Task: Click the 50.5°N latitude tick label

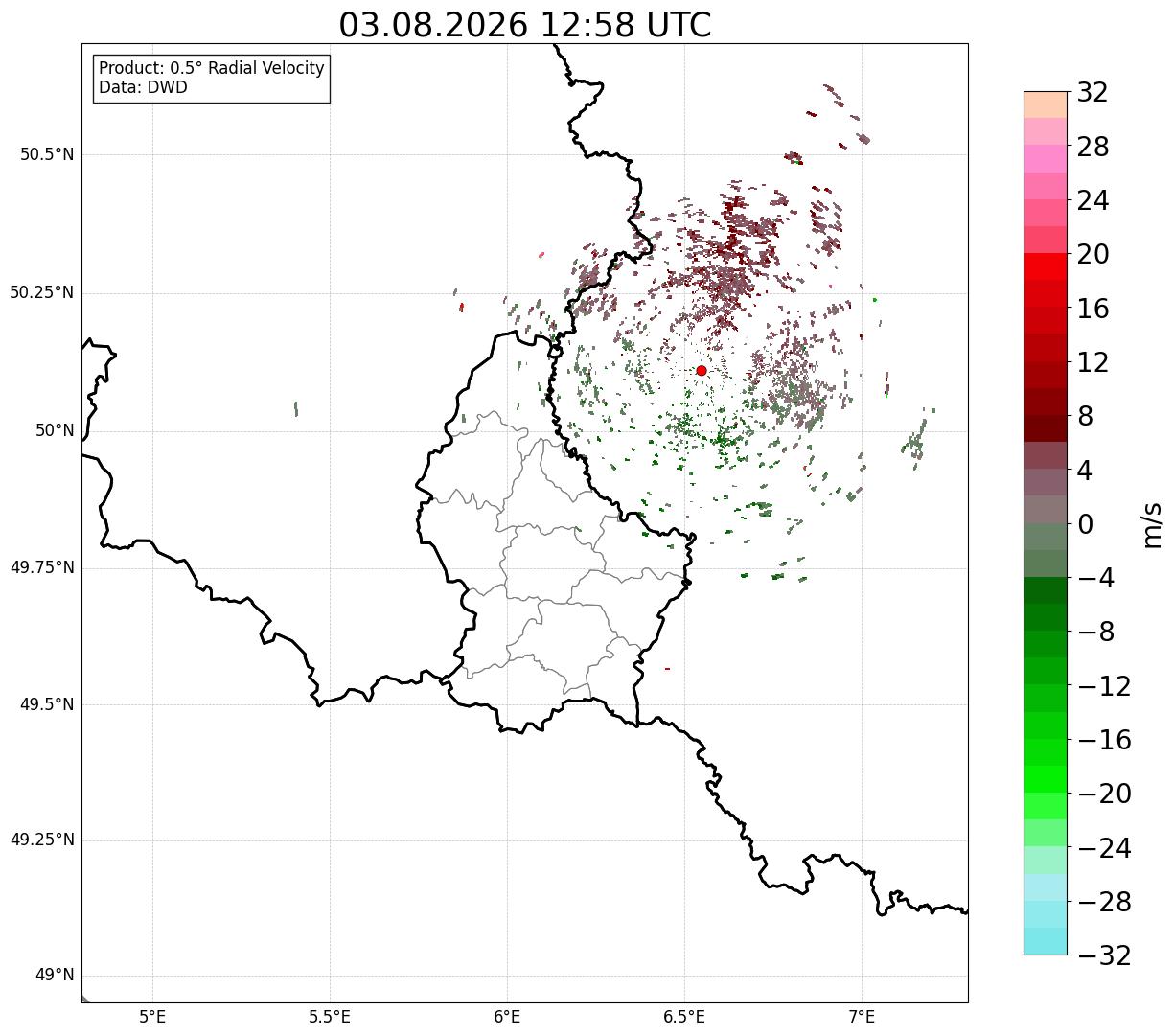Action: click(x=47, y=154)
